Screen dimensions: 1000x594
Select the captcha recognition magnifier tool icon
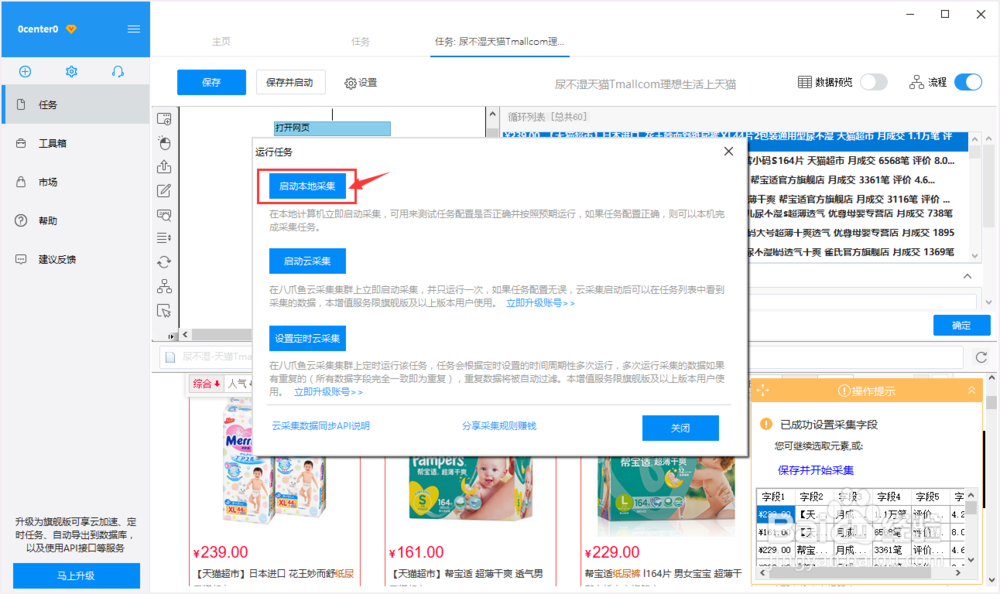coord(164,215)
